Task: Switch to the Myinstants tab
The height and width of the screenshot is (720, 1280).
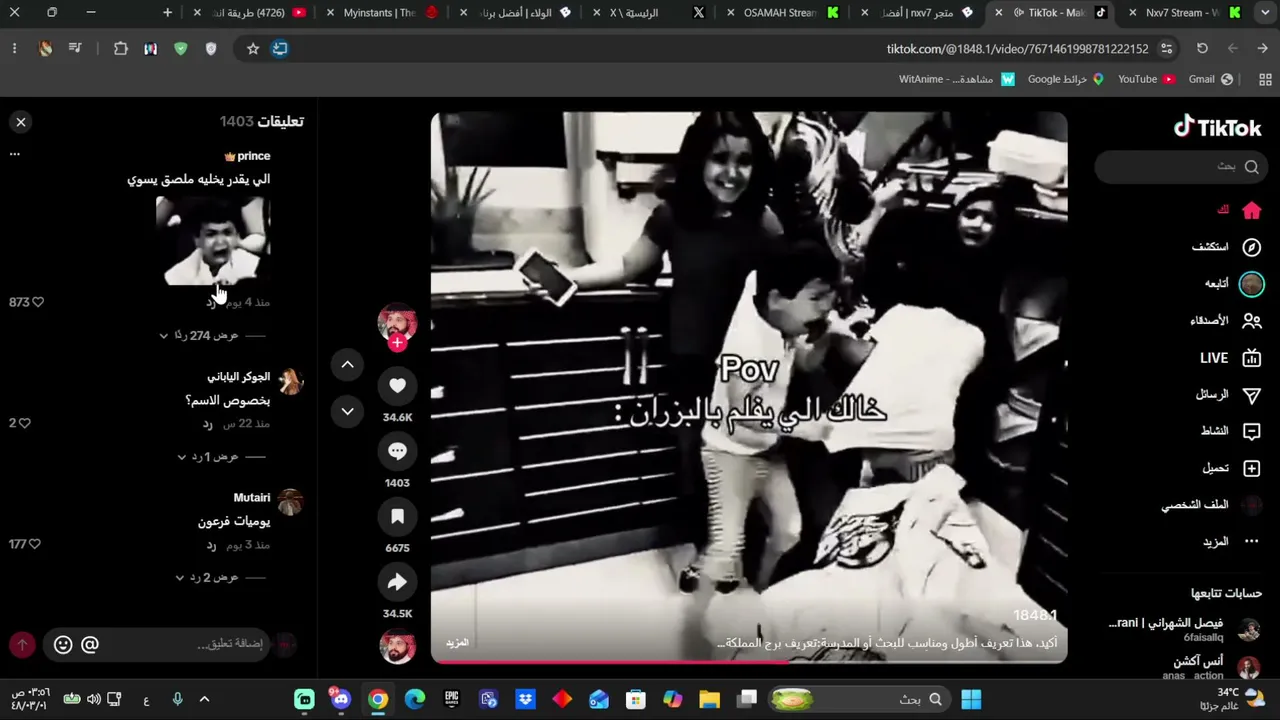Action: (383, 13)
